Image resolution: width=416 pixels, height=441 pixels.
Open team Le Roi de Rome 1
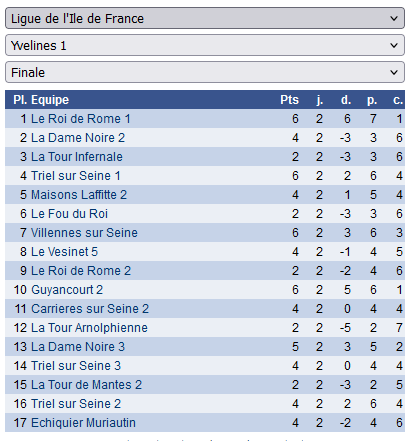click(x=81, y=119)
